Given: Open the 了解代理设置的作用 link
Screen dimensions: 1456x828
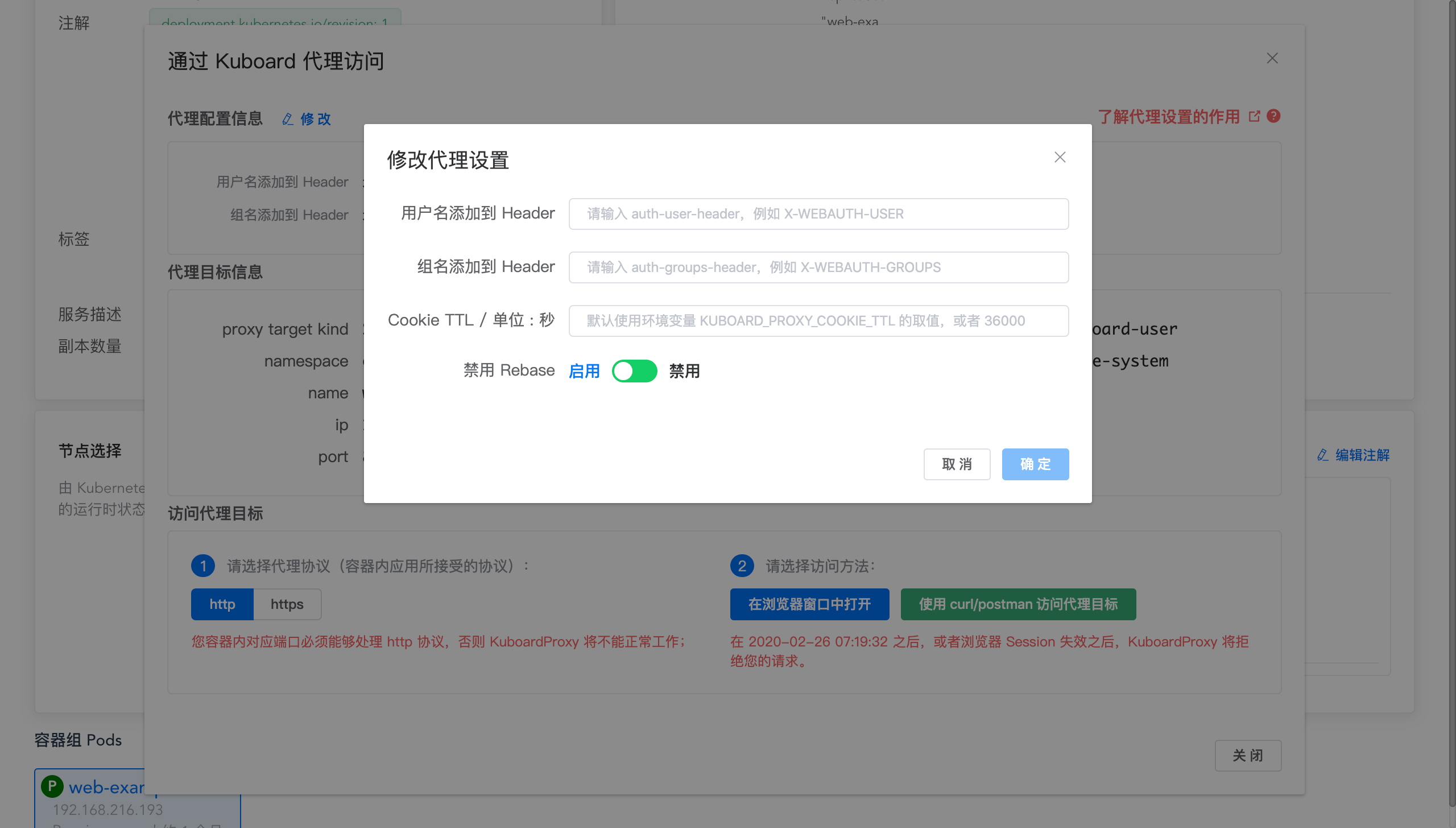Looking at the screenshot, I should pos(1168,117).
